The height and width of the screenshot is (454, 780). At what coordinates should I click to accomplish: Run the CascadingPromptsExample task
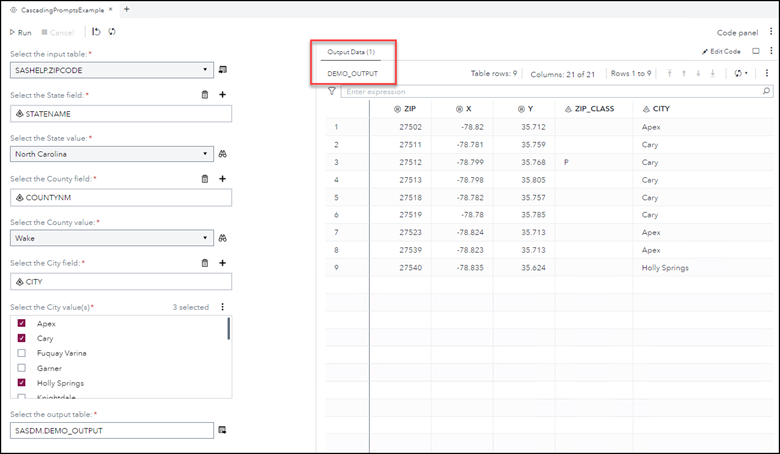20,32
